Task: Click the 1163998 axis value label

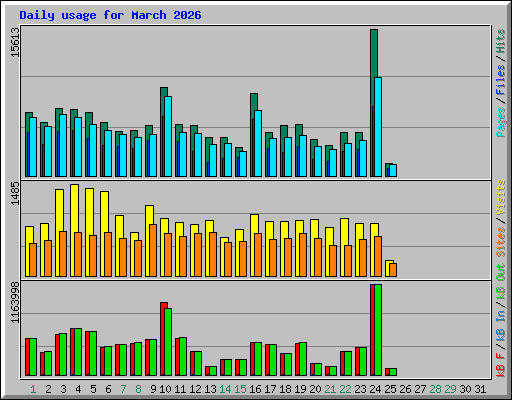Action: (15, 302)
